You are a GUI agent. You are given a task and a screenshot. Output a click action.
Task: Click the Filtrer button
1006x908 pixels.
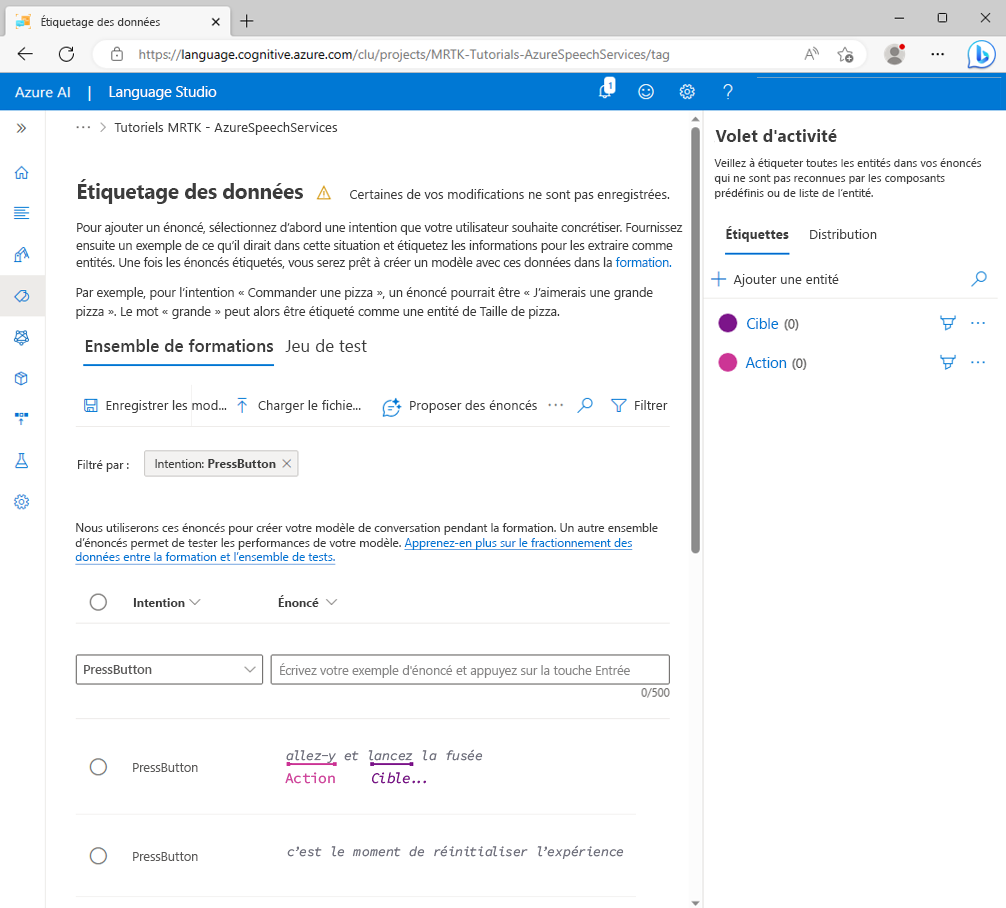pos(639,406)
